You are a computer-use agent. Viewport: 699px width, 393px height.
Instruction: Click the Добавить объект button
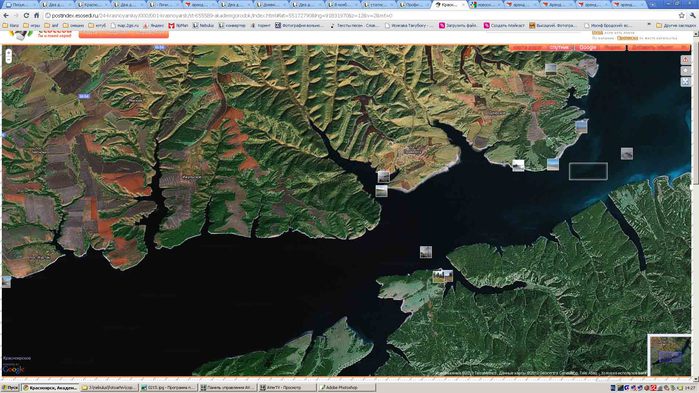click(x=658, y=47)
